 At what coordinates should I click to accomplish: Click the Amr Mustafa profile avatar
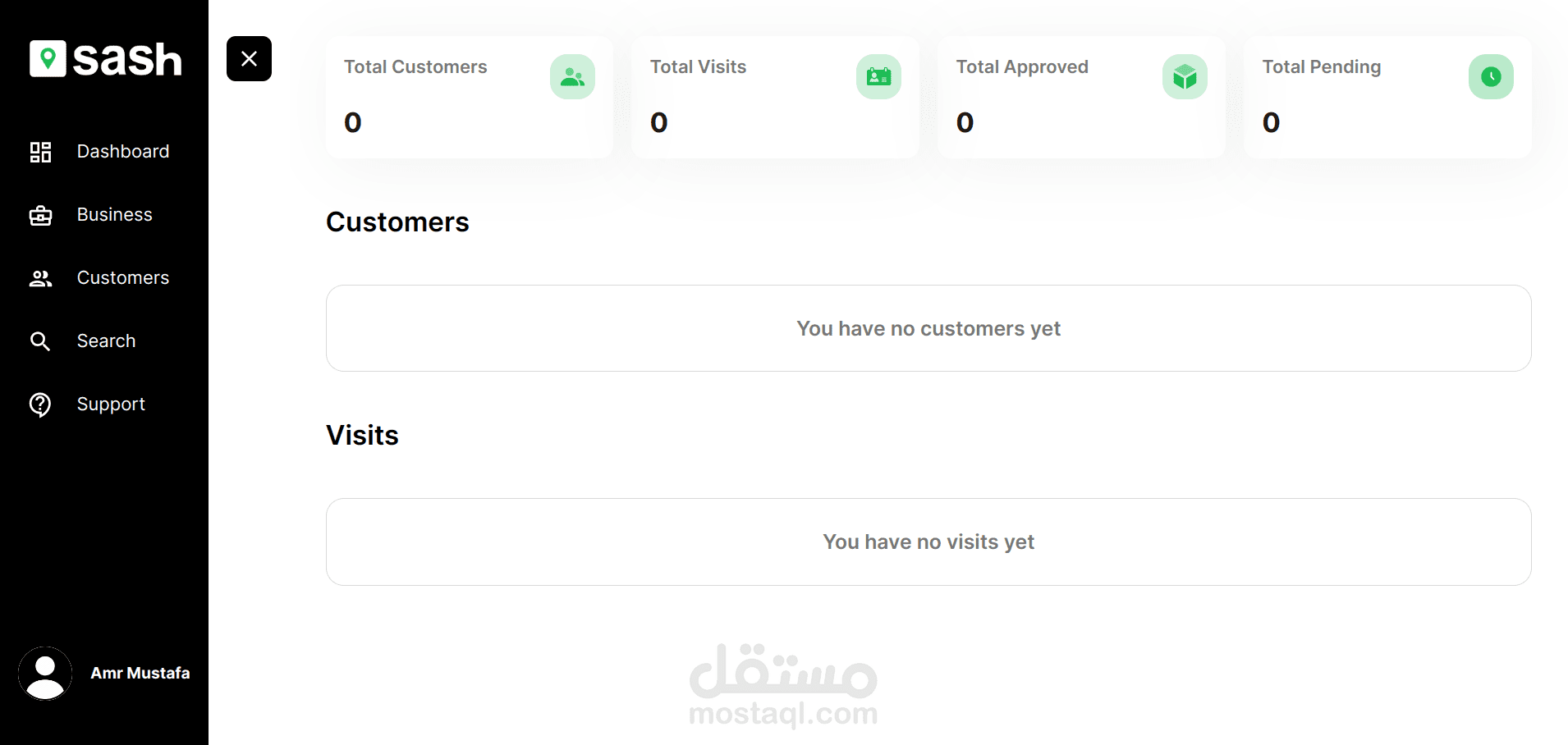pos(45,673)
